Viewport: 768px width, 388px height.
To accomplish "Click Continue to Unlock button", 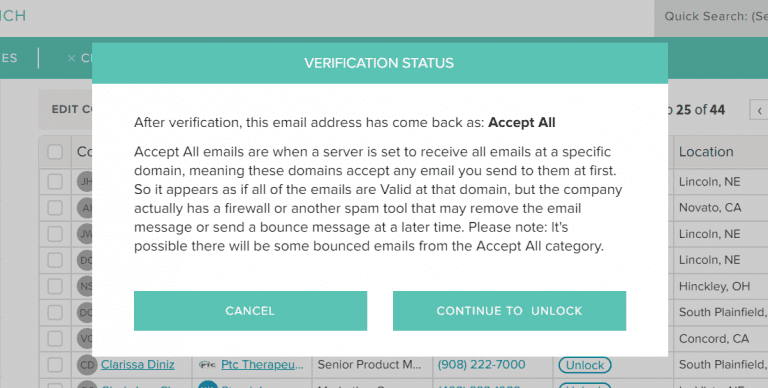I will [x=509, y=311].
